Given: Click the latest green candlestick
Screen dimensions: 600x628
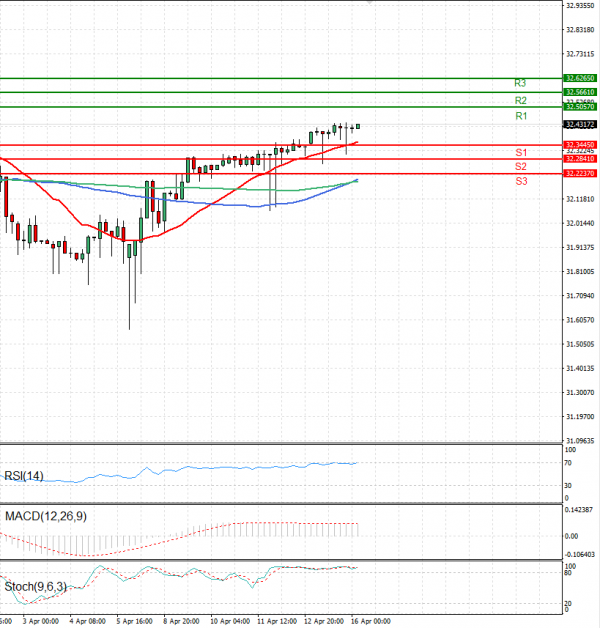Looking at the screenshot, I should 358,127.
